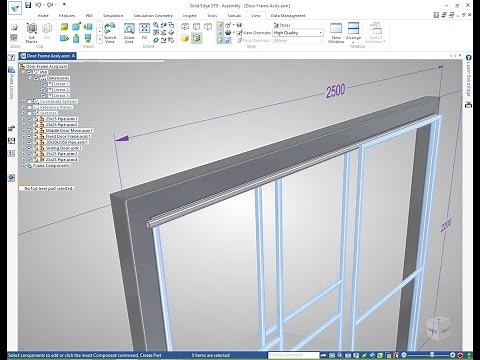Image resolution: width=480 pixels, height=360 pixels.
Task: Toggle visibility of 25x25 Pipe.asm:1
Action: pos(30,119)
